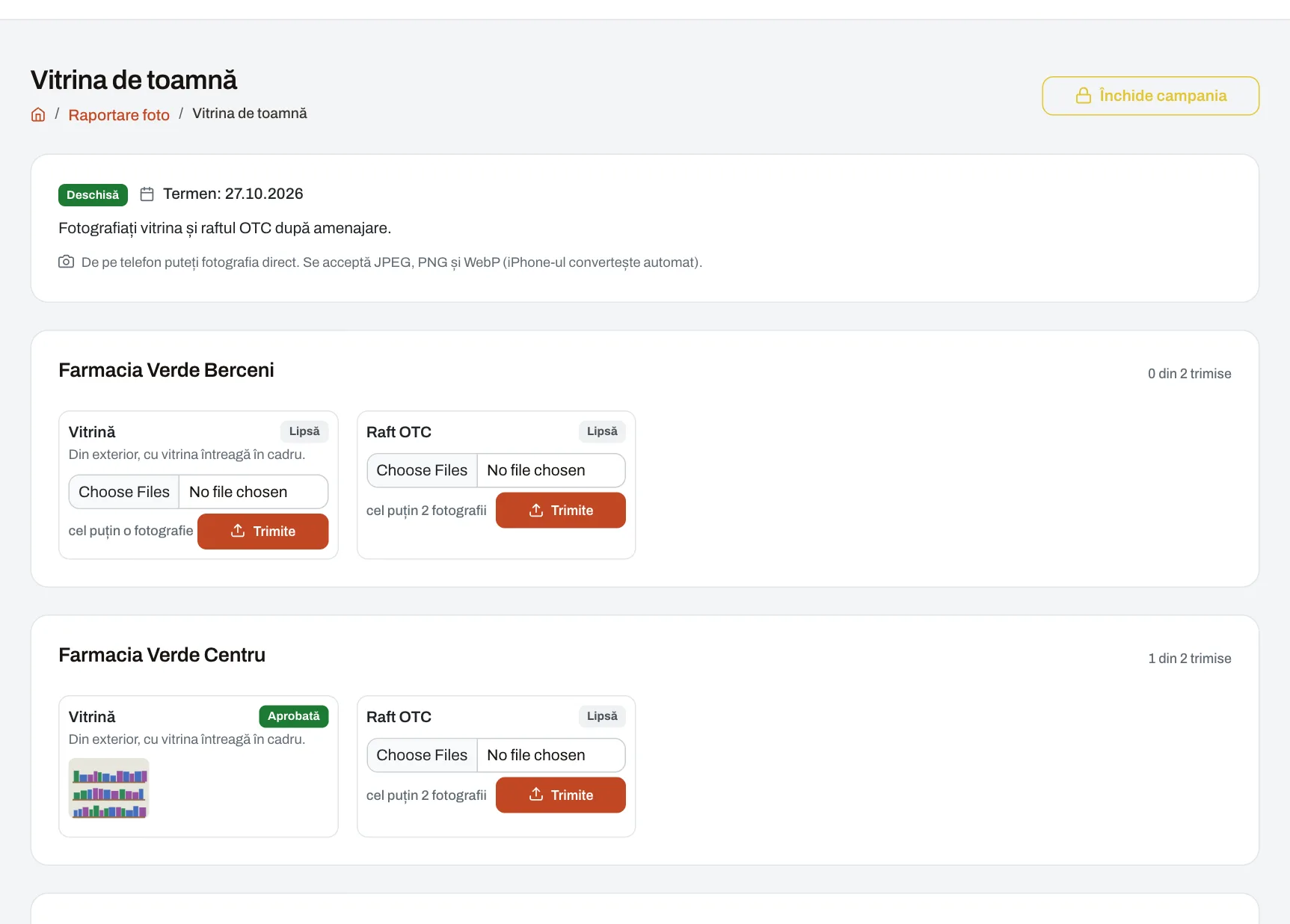Click the '1 din 2 trimise' counter
This screenshot has height=924, width=1290.
pyautogui.click(x=1189, y=659)
